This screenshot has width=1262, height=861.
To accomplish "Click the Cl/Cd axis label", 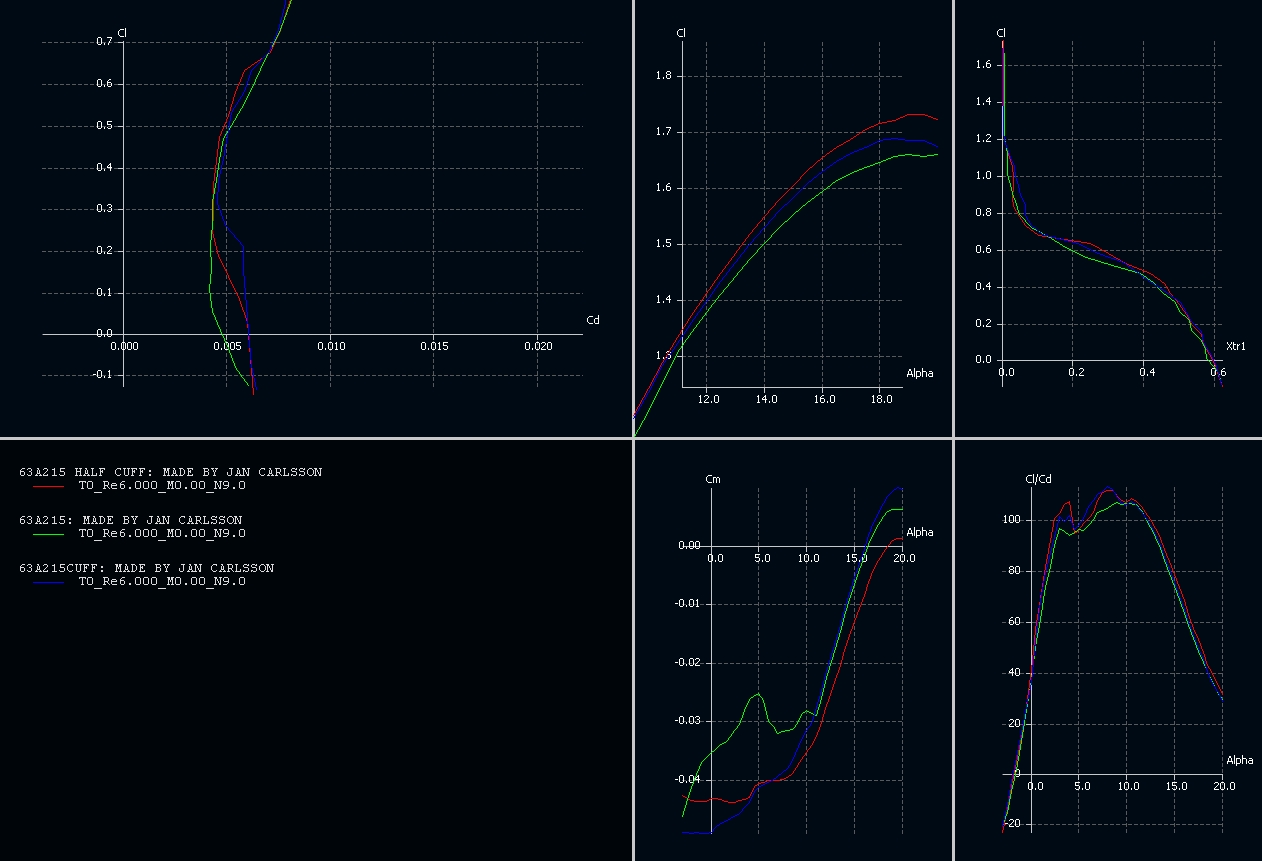I will tap(1011, 480).
